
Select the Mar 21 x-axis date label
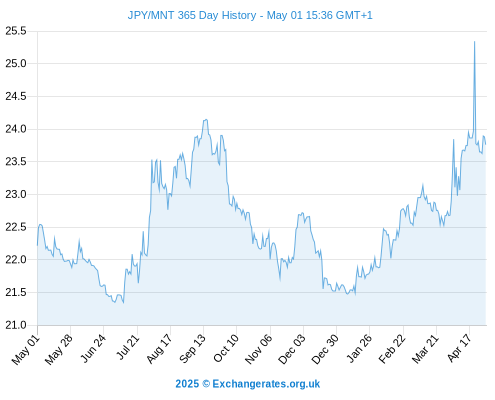coord(425,349)
